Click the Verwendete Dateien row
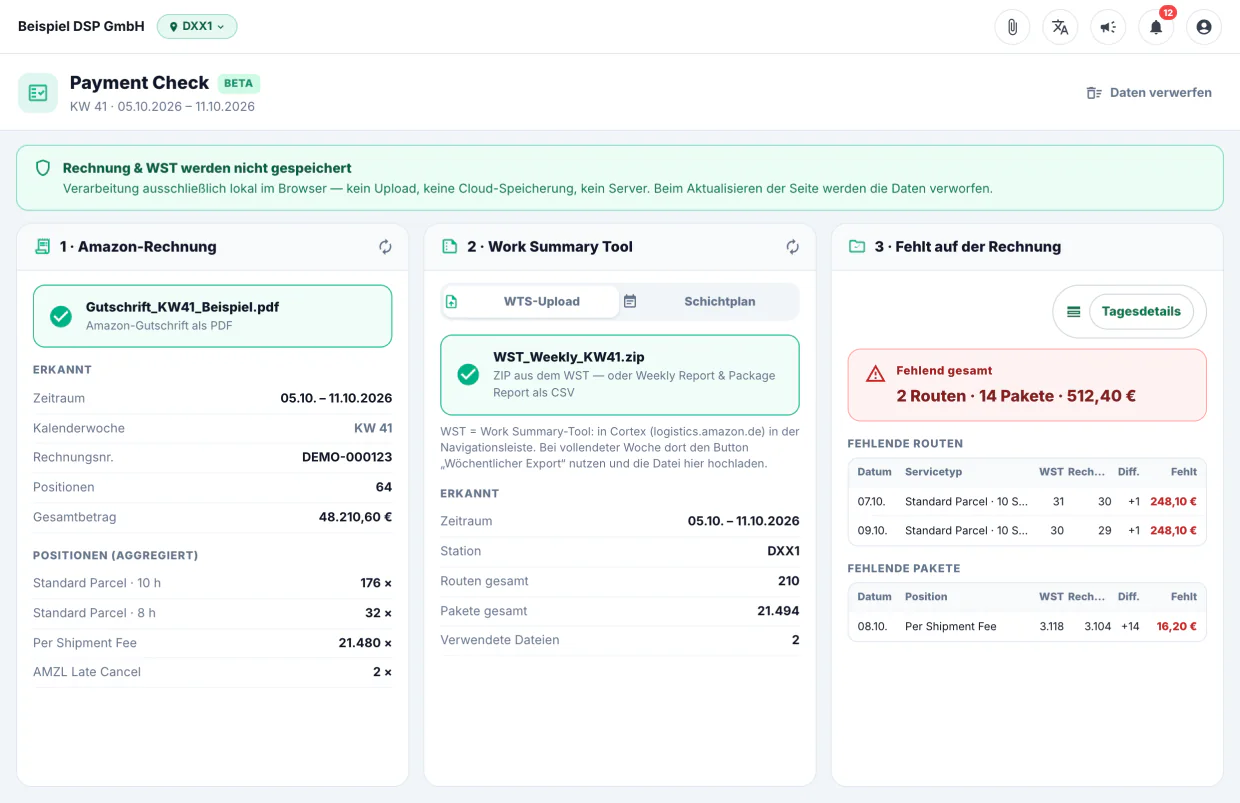The height and width of the screenshot is (803, 1240). 620,640
